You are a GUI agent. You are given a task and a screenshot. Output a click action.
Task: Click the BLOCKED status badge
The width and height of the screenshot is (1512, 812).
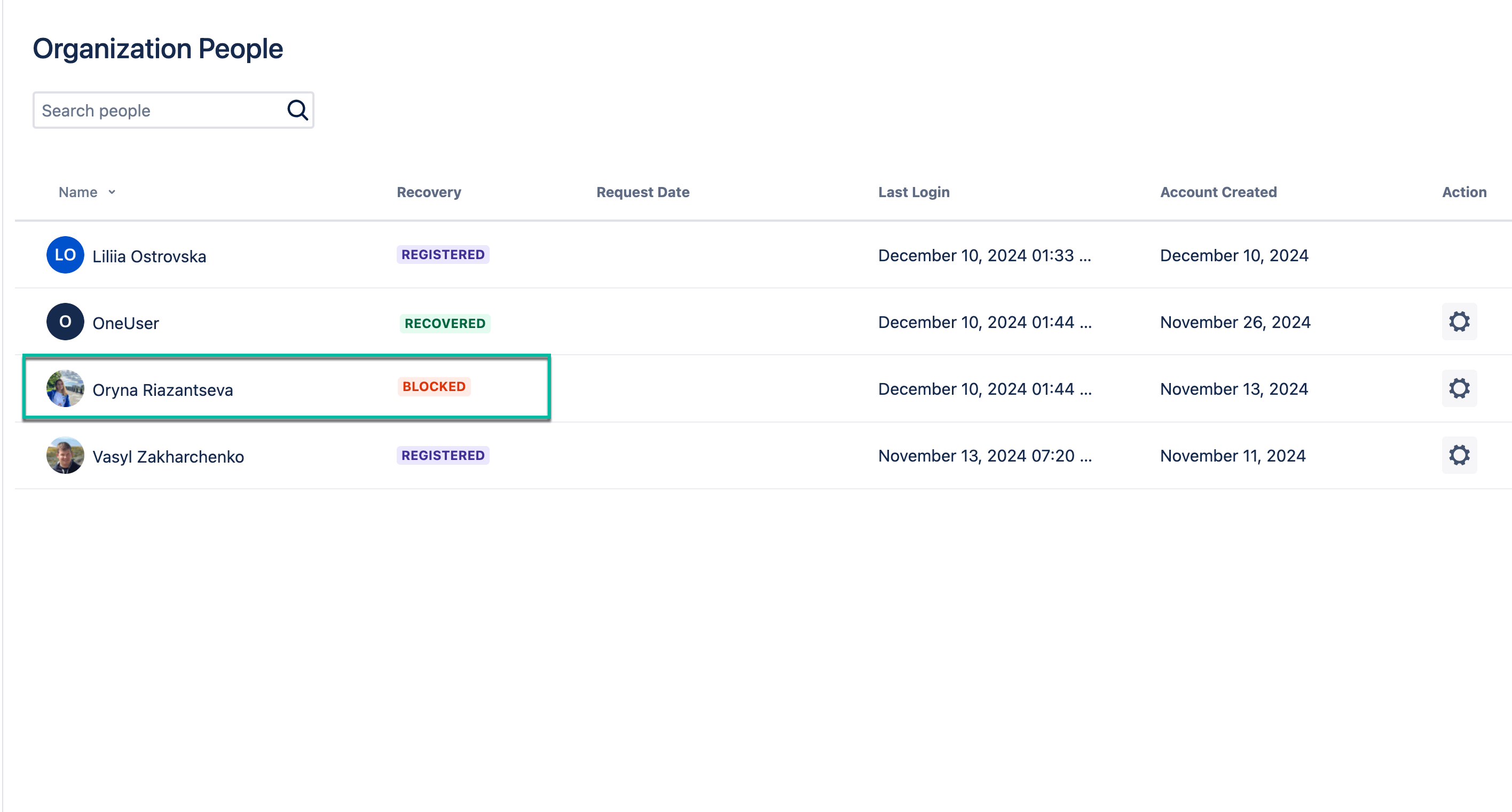[x=433, y=386]
